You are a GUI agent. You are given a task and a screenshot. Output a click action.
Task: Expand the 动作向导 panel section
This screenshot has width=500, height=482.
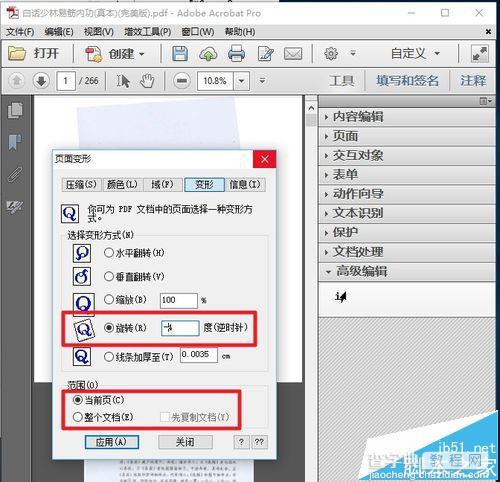(x=406, y=194)
